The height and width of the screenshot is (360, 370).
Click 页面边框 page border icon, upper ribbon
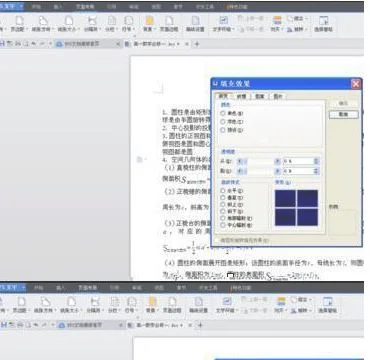(x=169, y=21)
